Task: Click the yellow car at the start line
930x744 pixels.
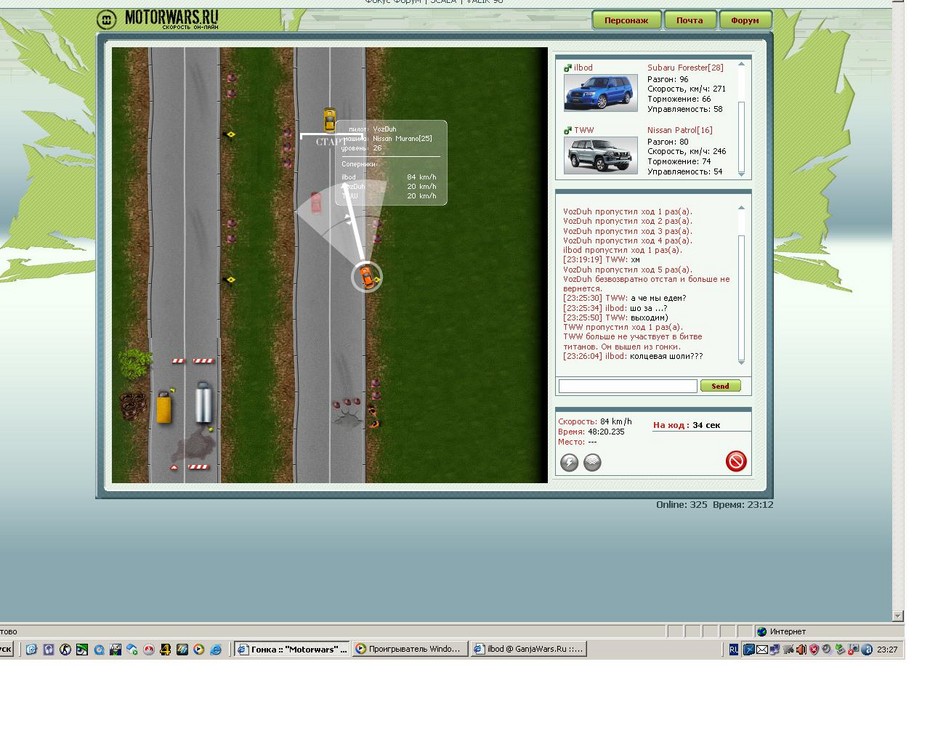Action: (x=329, y=120)
